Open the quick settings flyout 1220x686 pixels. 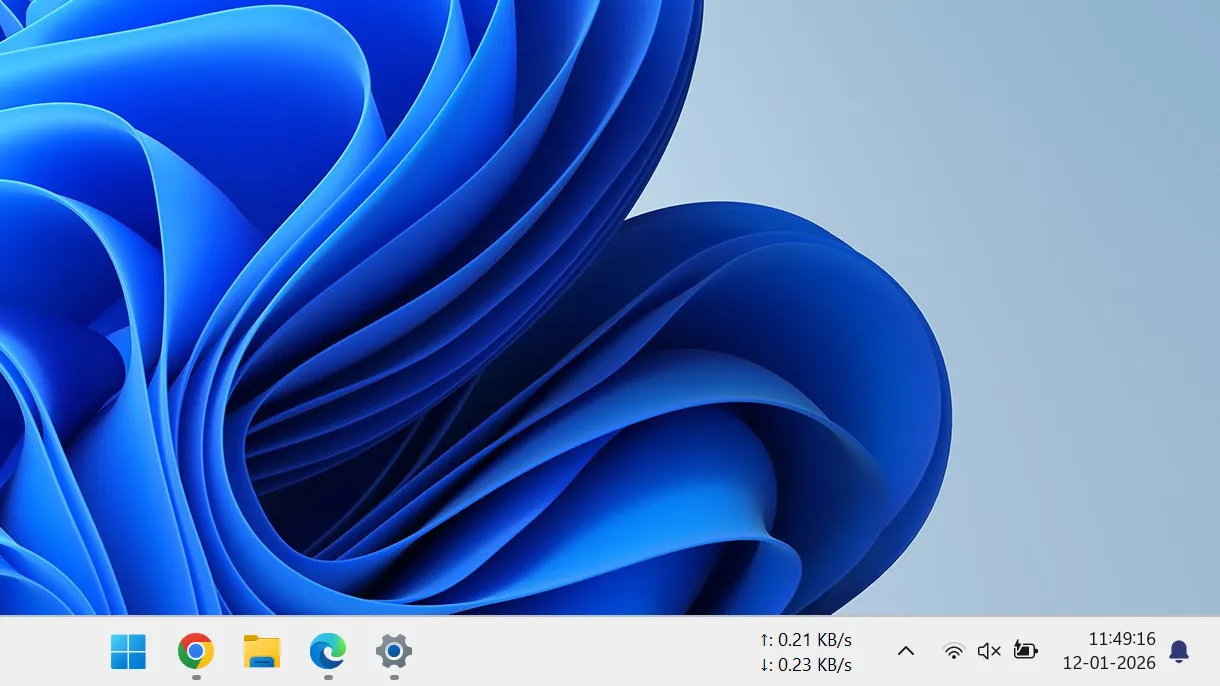[x=970, y=651]
